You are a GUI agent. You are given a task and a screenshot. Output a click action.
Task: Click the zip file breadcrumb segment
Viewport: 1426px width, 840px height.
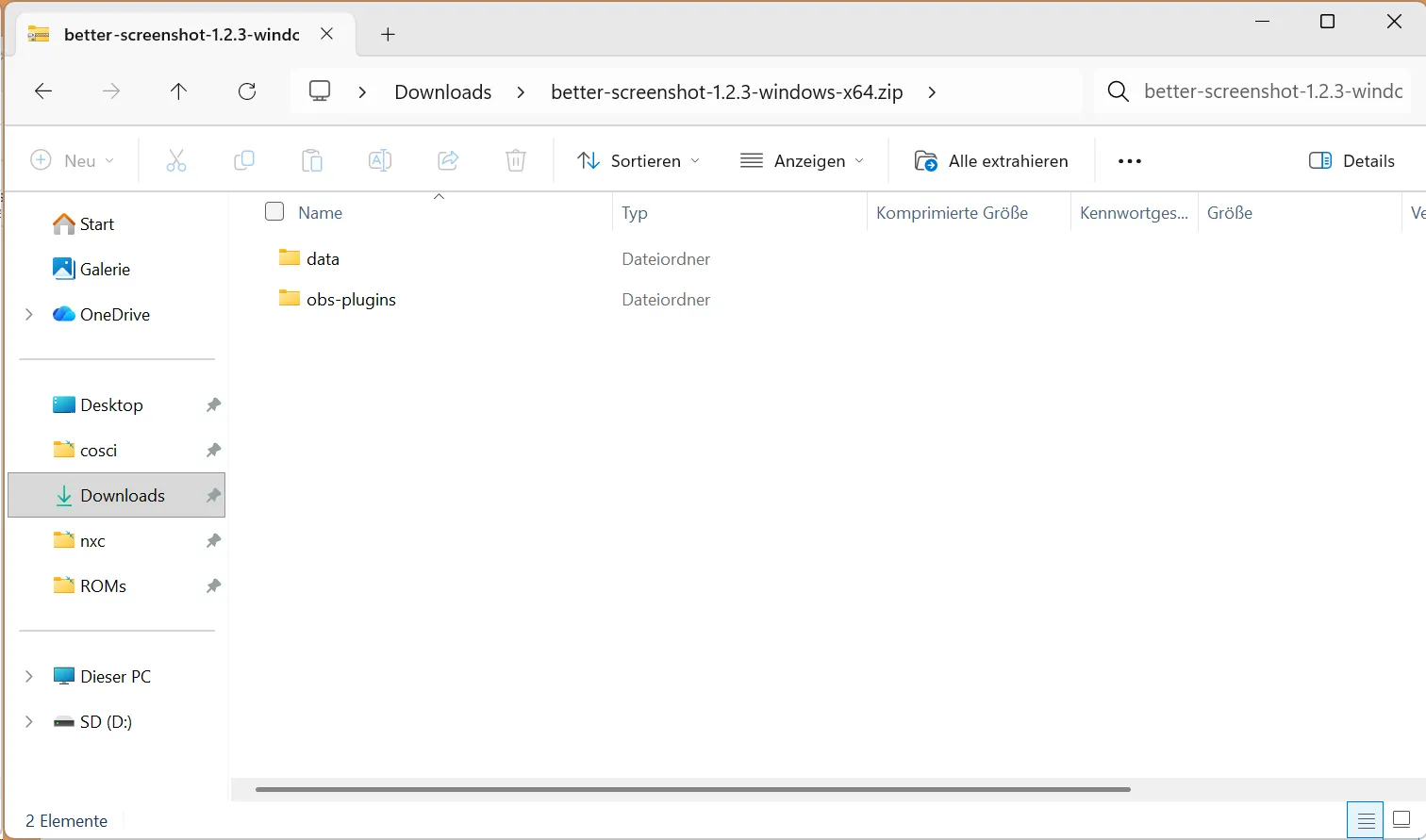(727, 91)
